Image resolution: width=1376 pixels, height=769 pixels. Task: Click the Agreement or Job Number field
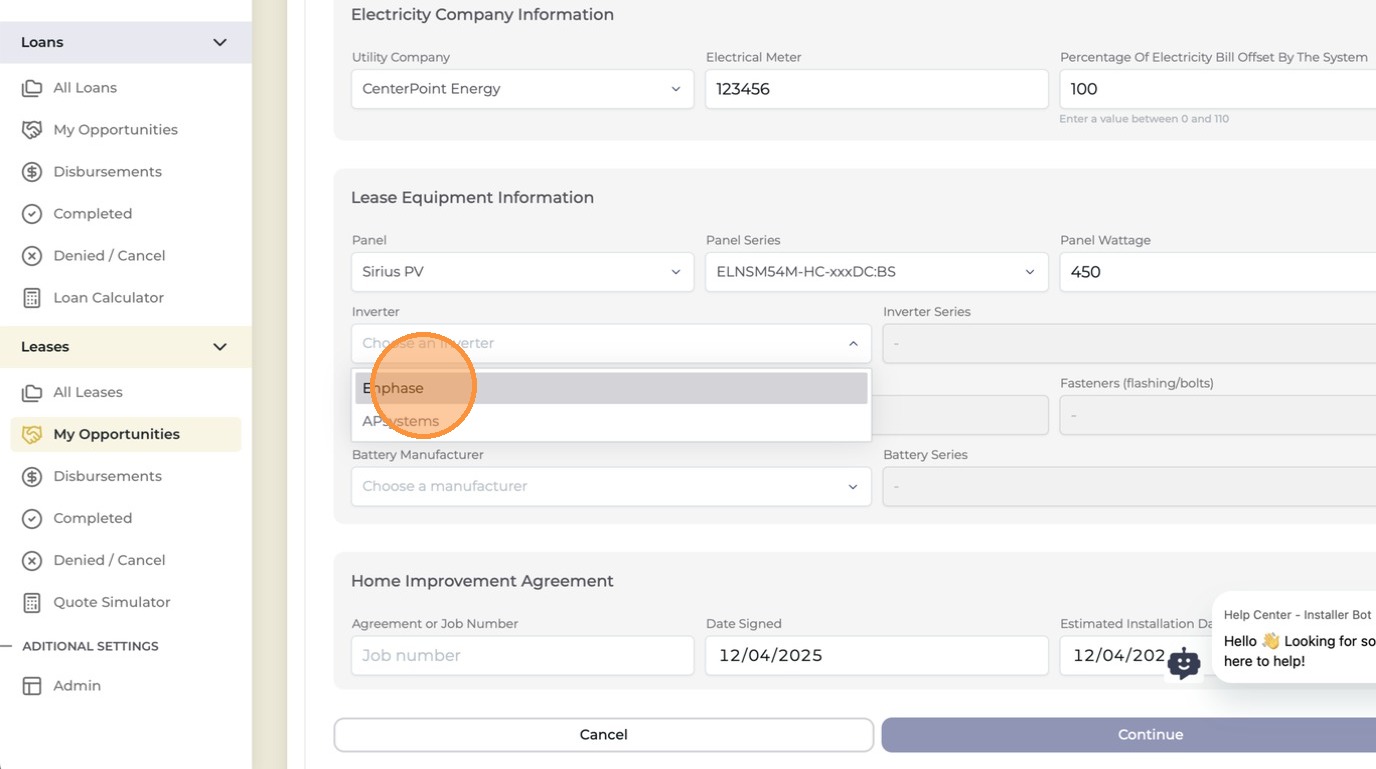(x=522, y=656)
